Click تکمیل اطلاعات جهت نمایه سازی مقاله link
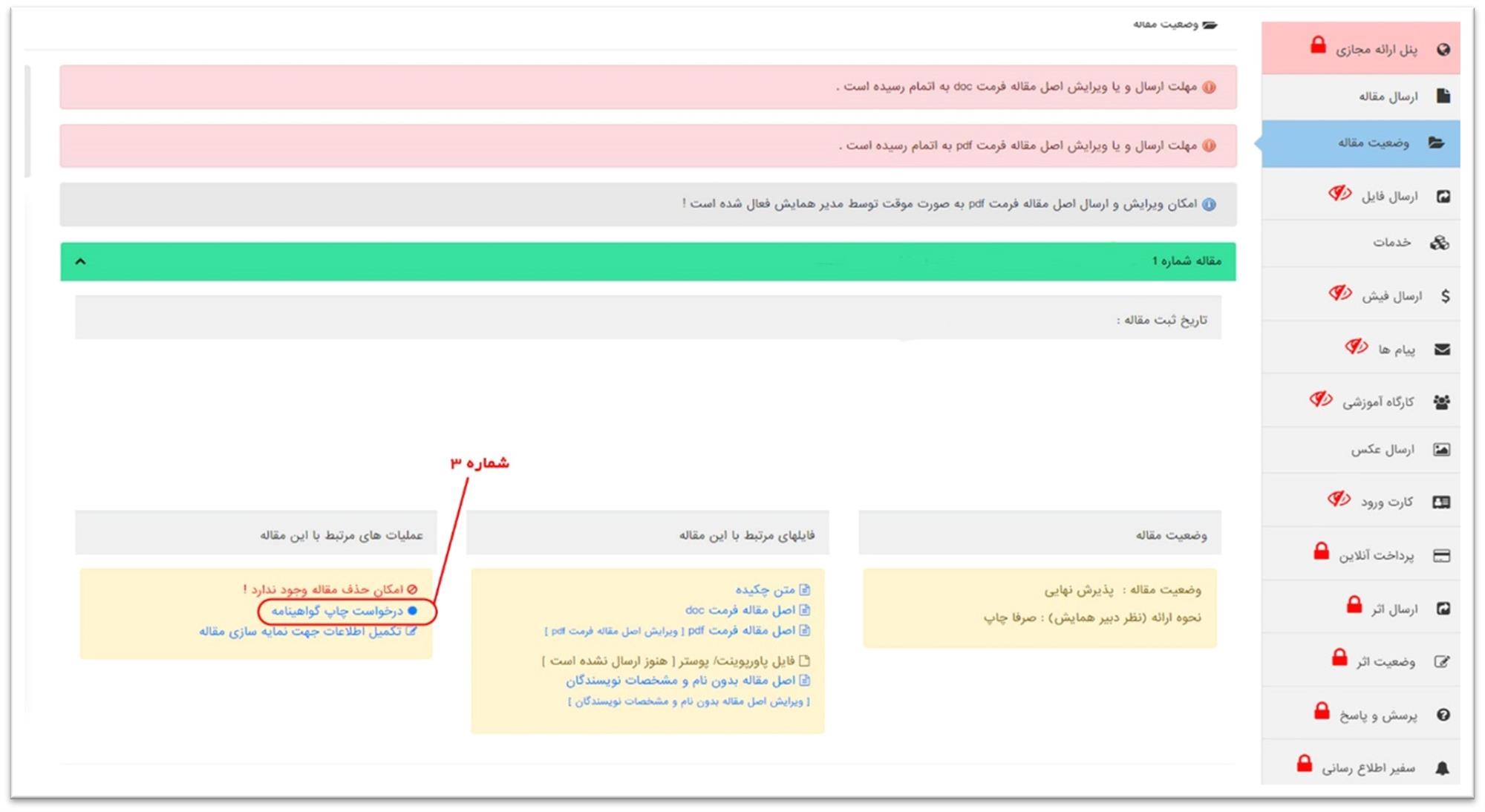The height and width of the screenshot is (812, 1485). point(300,632)
